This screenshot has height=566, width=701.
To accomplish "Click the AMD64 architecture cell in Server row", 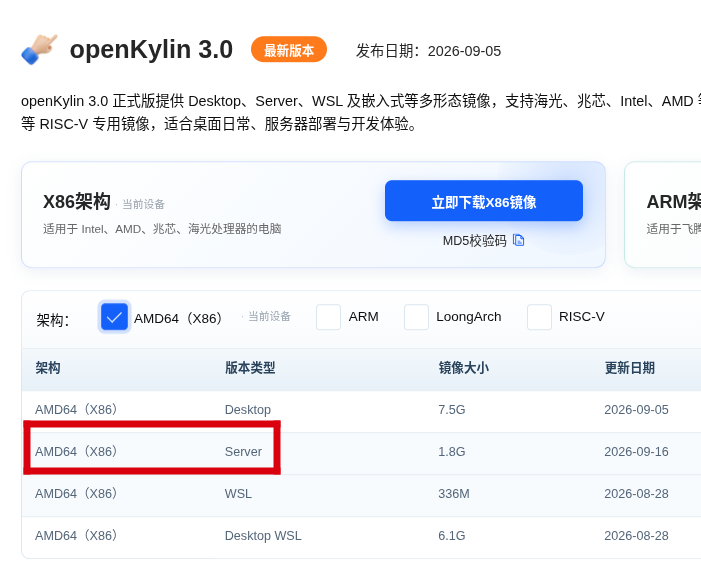I will click(76, 452).
